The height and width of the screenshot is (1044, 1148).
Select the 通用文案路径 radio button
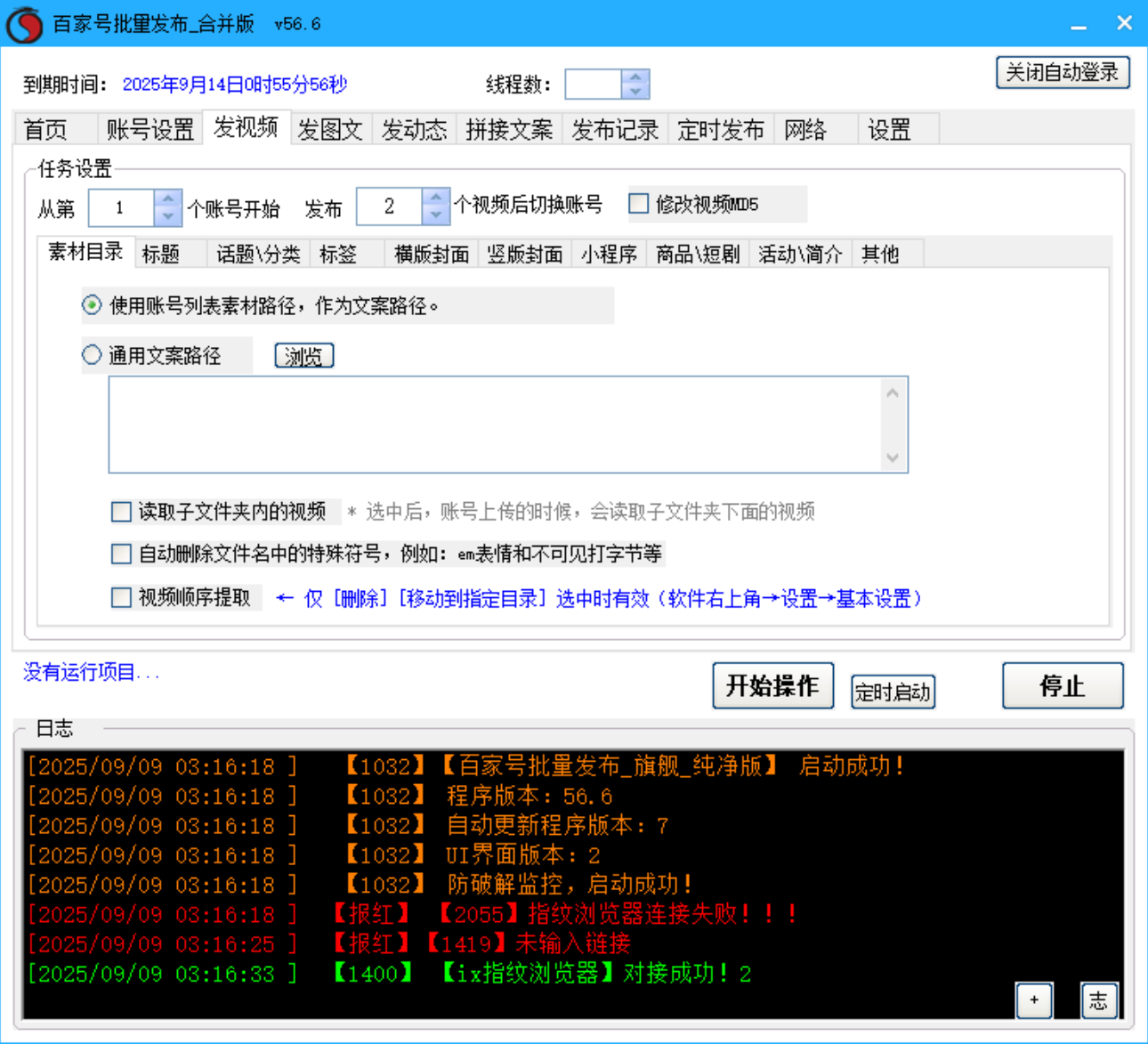pyautogui.click(x=92, y=354)
